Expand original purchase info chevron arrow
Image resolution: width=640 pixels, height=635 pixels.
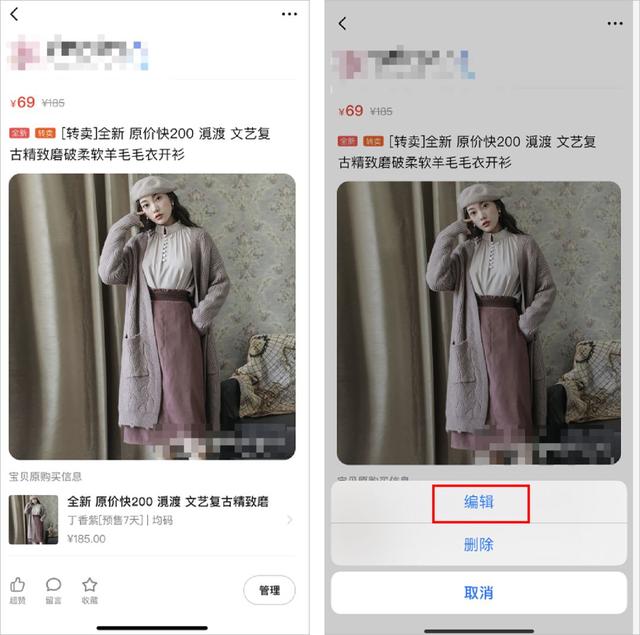pos(290,520)
